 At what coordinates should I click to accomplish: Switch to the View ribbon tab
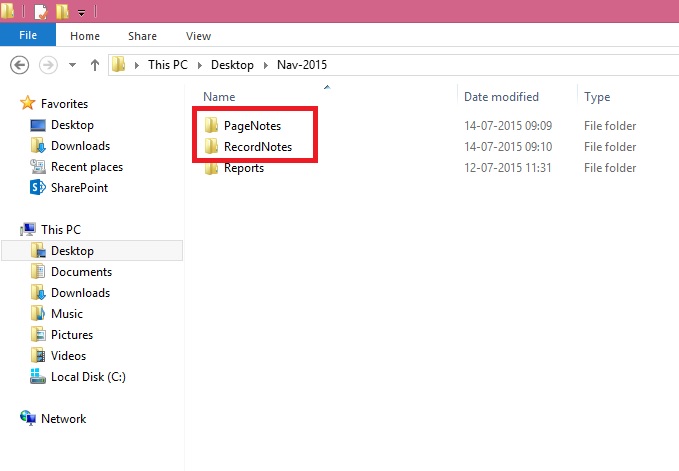(198, 36)
